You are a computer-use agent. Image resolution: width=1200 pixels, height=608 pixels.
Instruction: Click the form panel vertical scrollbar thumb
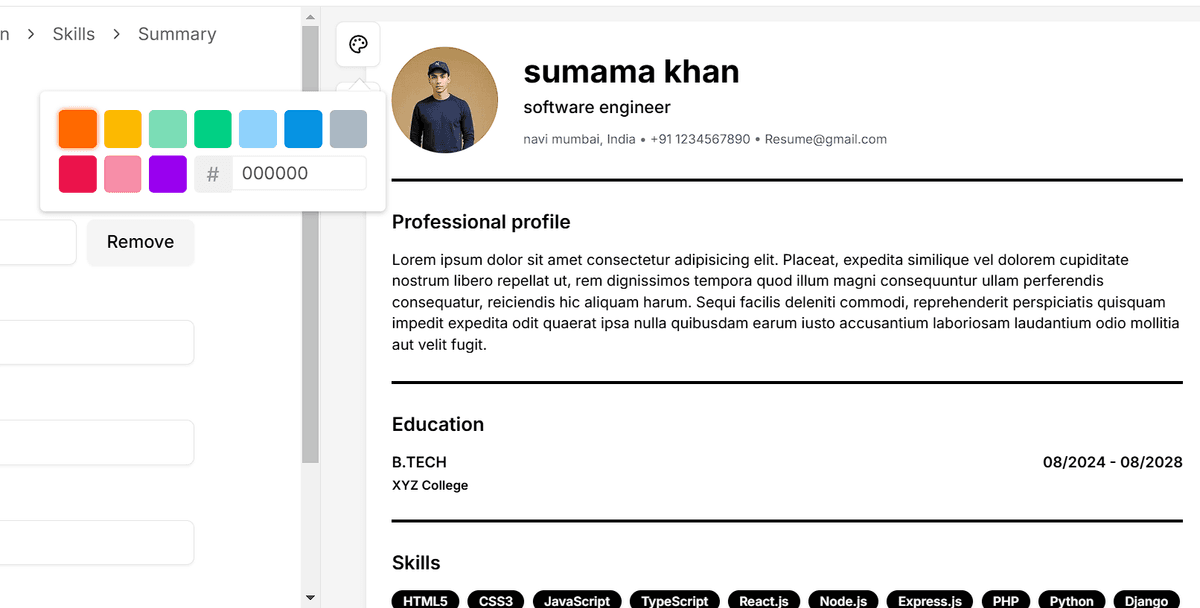point(310,250)
